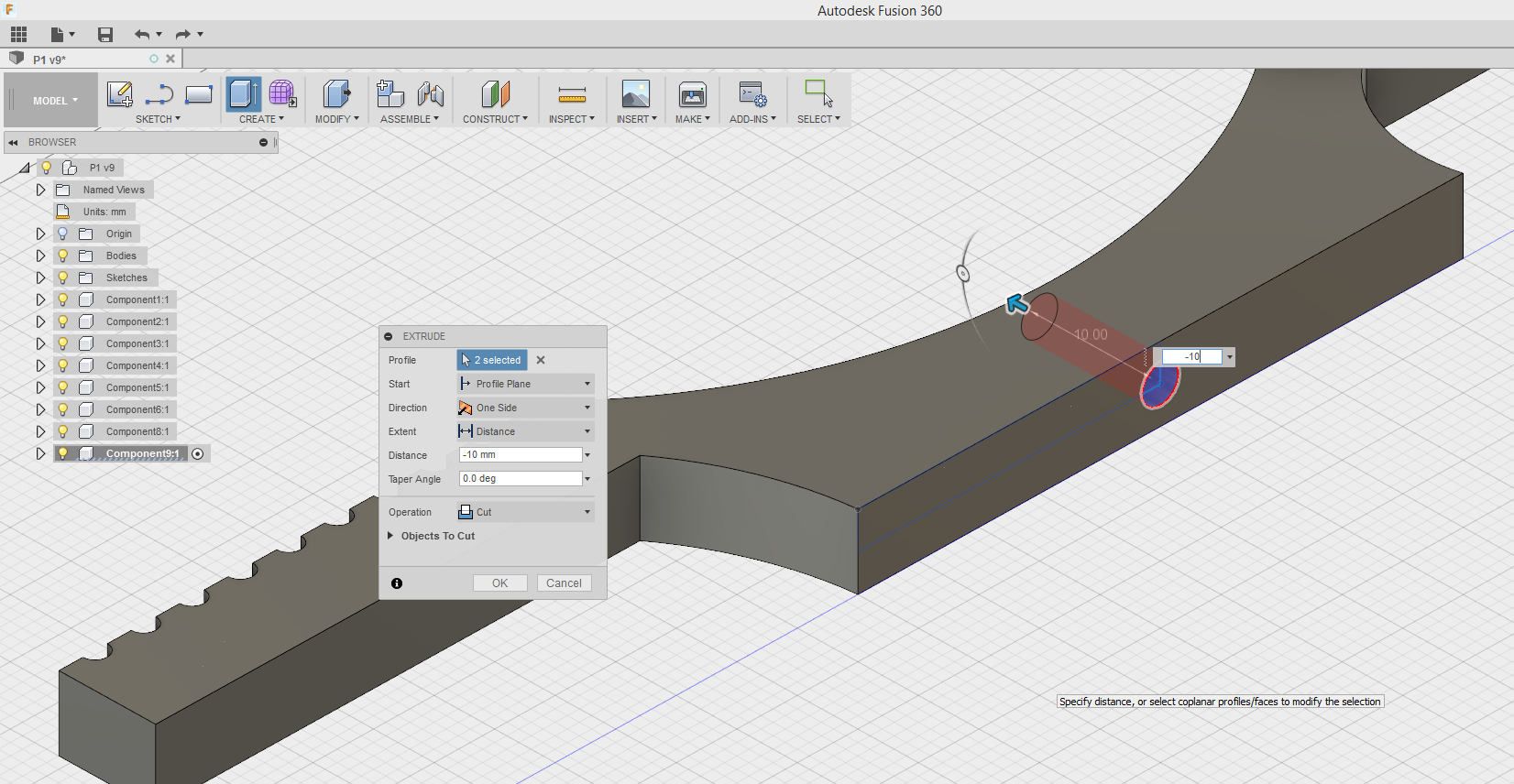
Task: Click OK in Extrude dialog
Action: [x=499, y=583]
